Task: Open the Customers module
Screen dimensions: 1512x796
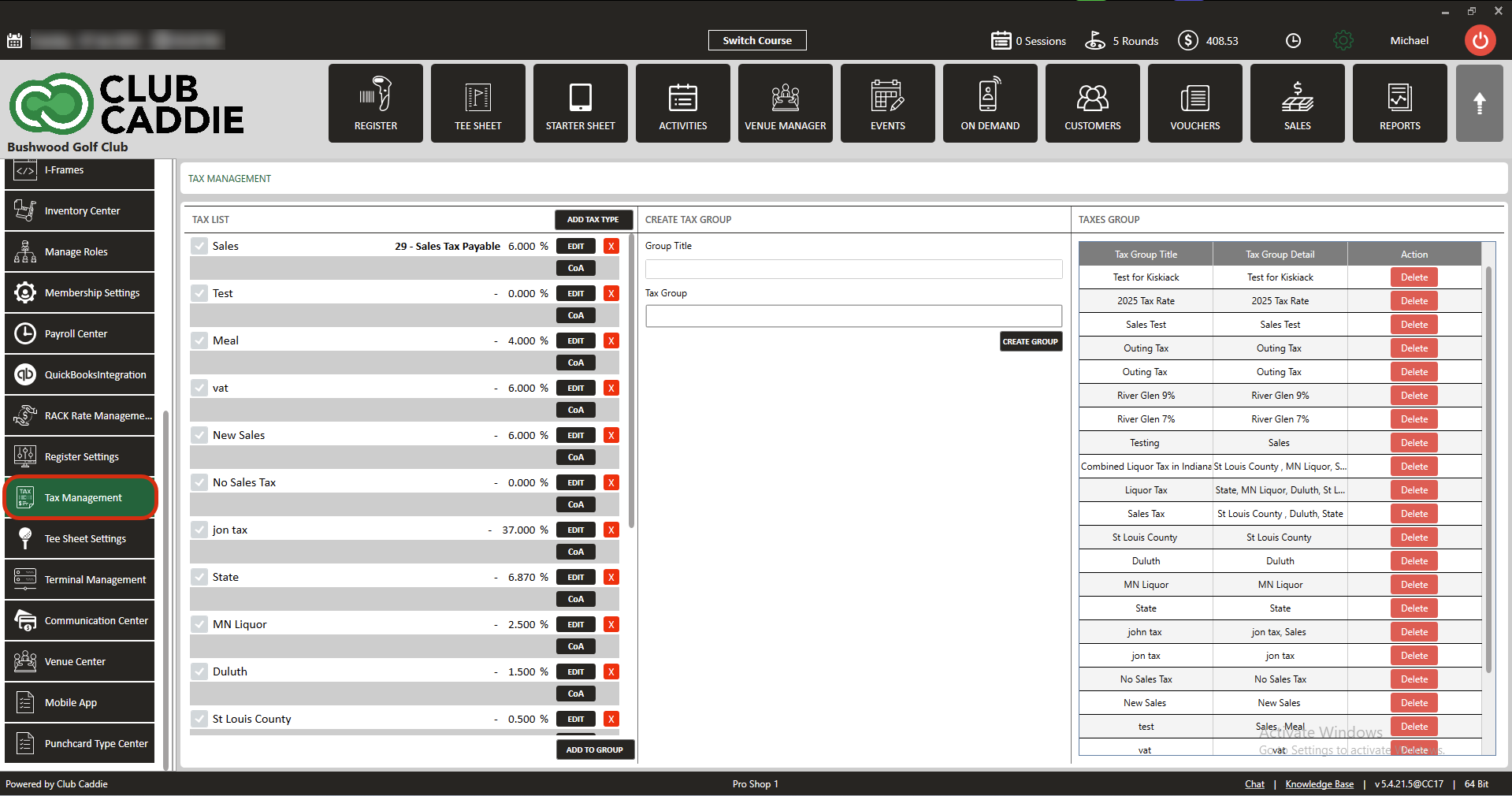Action: coord(1092,103)
